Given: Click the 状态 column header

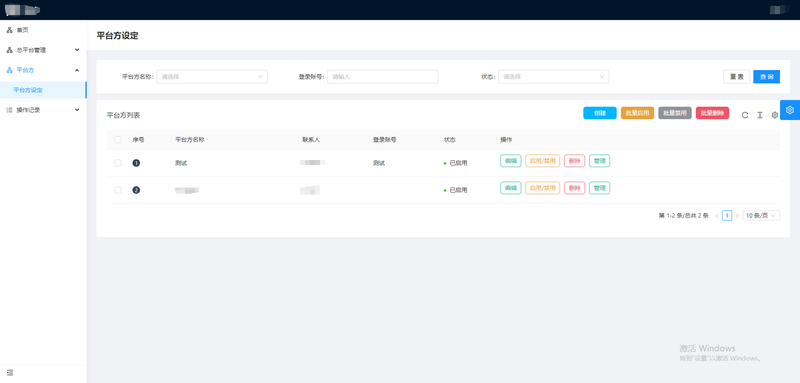Looking at the screenshot, I should click(x=450, y=139).
